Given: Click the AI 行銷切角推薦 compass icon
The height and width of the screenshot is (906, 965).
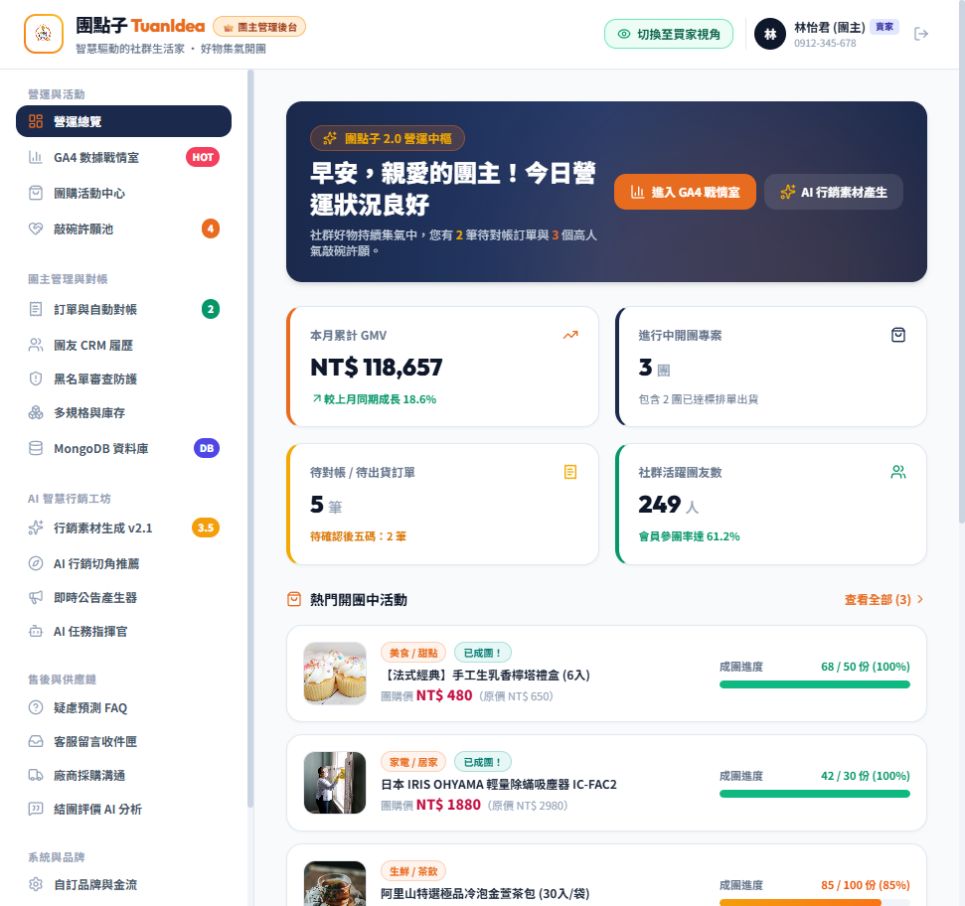Looking at the screenshot, I should pos(36,563).
